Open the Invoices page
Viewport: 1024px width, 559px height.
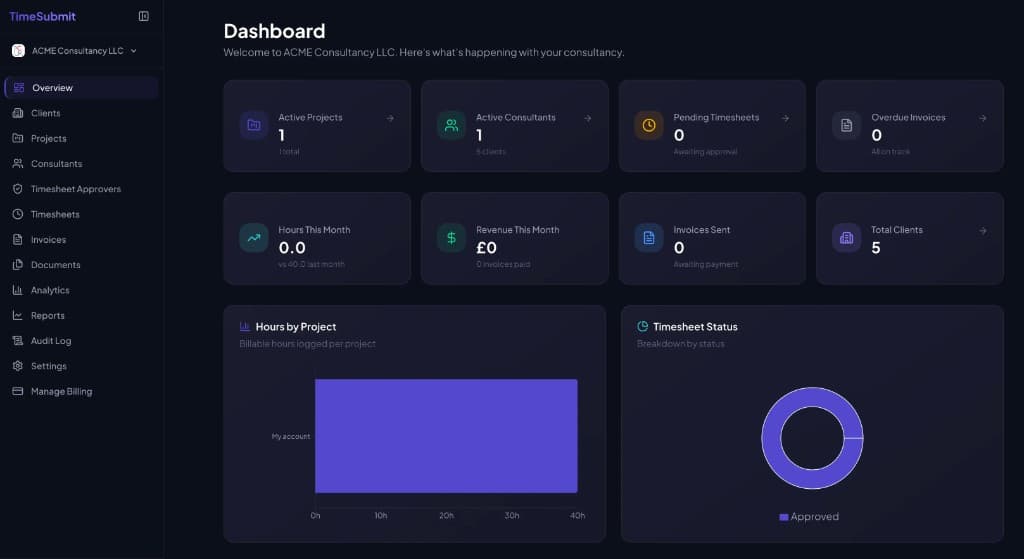pyautogui.click(x=81, y=240)
